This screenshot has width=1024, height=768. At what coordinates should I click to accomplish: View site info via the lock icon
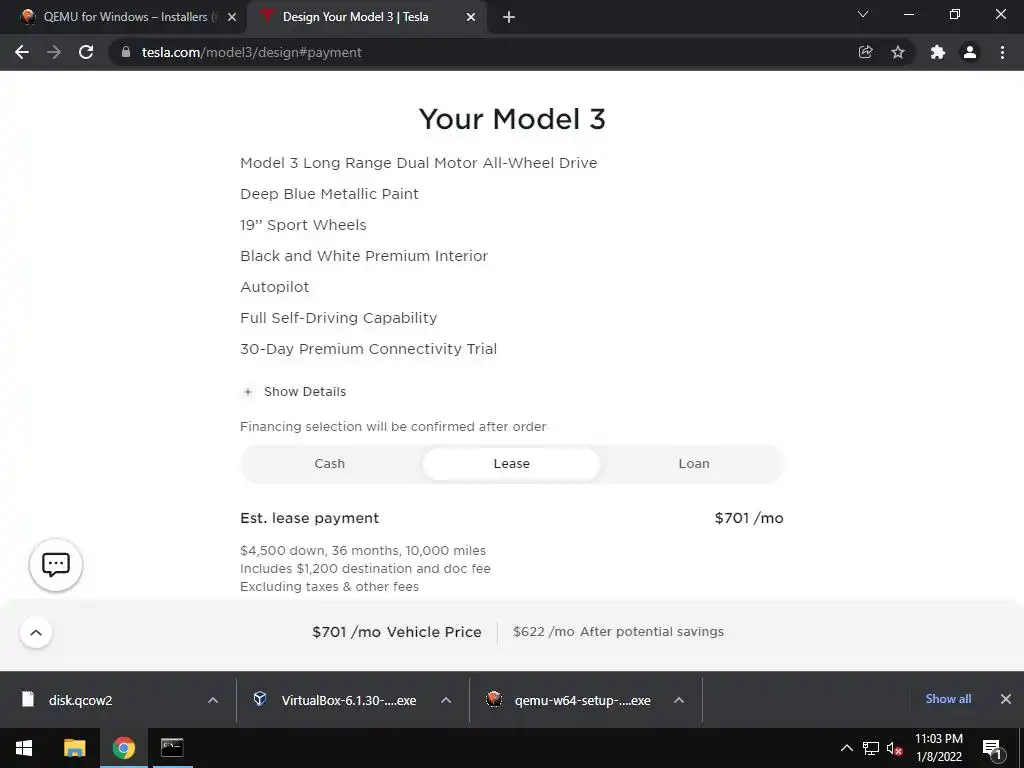tap(126, 52)
